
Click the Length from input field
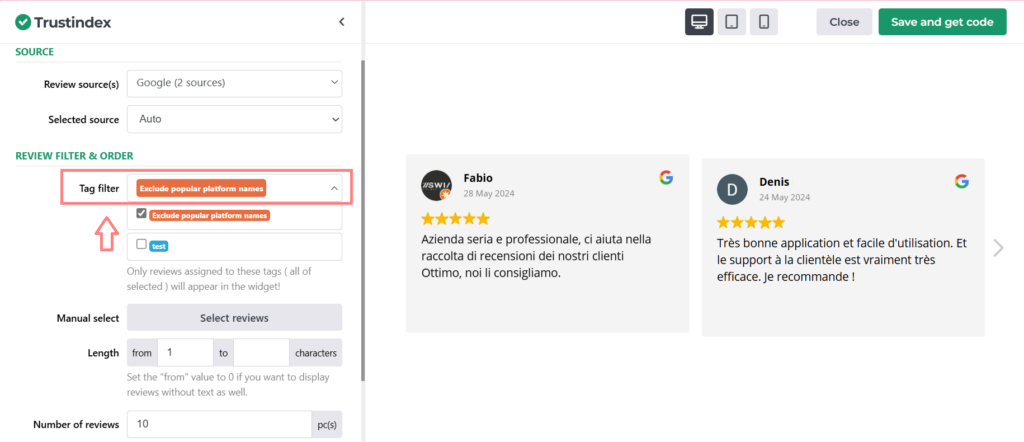click(x=183, y=353)
